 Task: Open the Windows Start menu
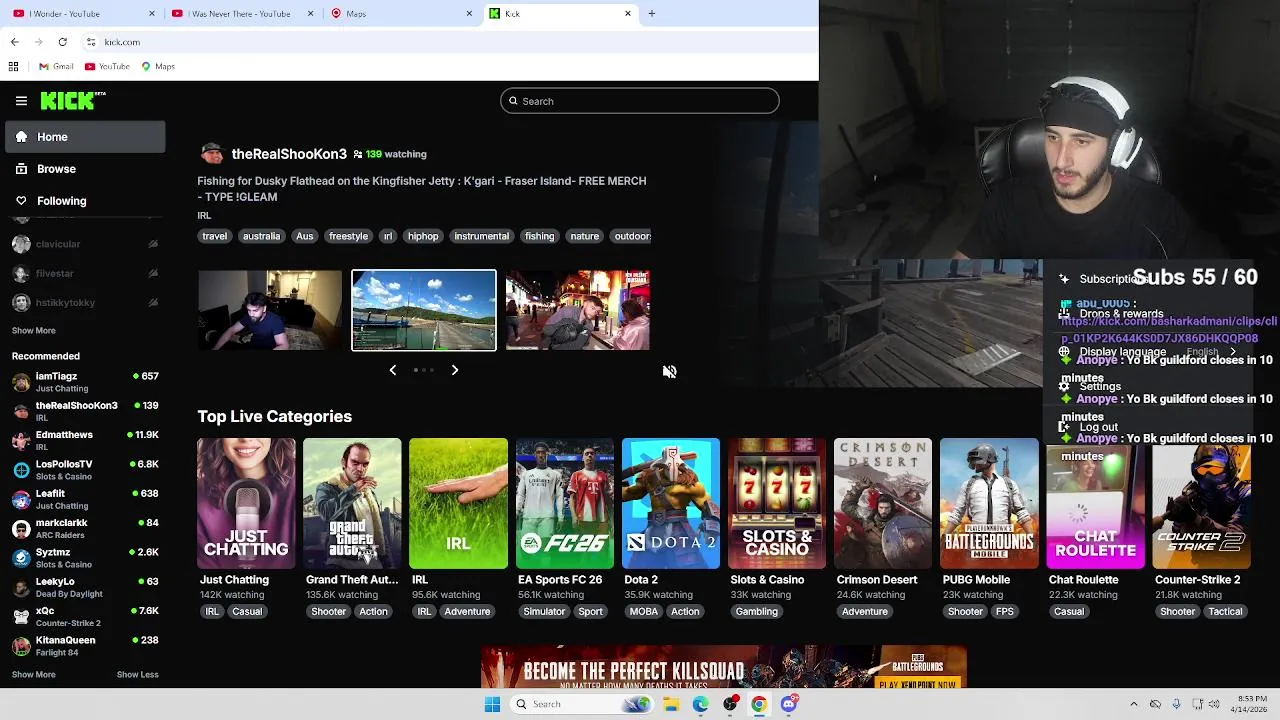pos(492,704)
